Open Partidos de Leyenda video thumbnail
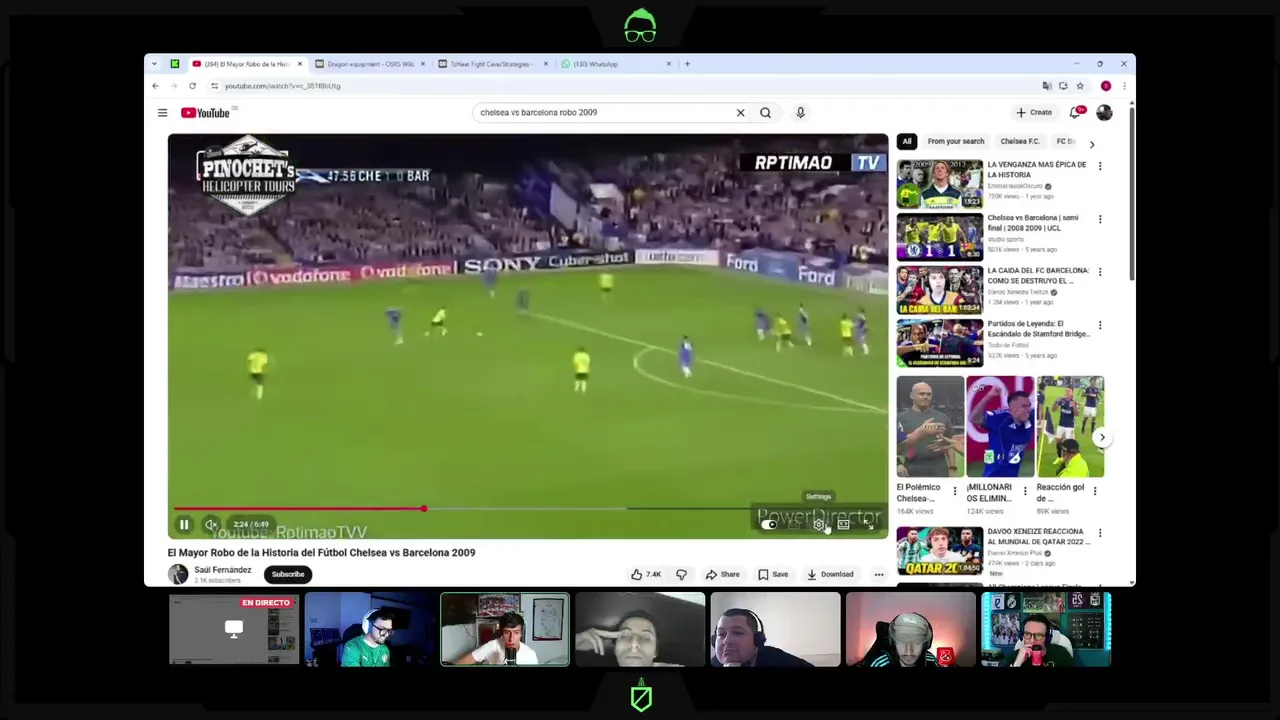The width and height of the screenshot is (1280, 720). point(939,343)
